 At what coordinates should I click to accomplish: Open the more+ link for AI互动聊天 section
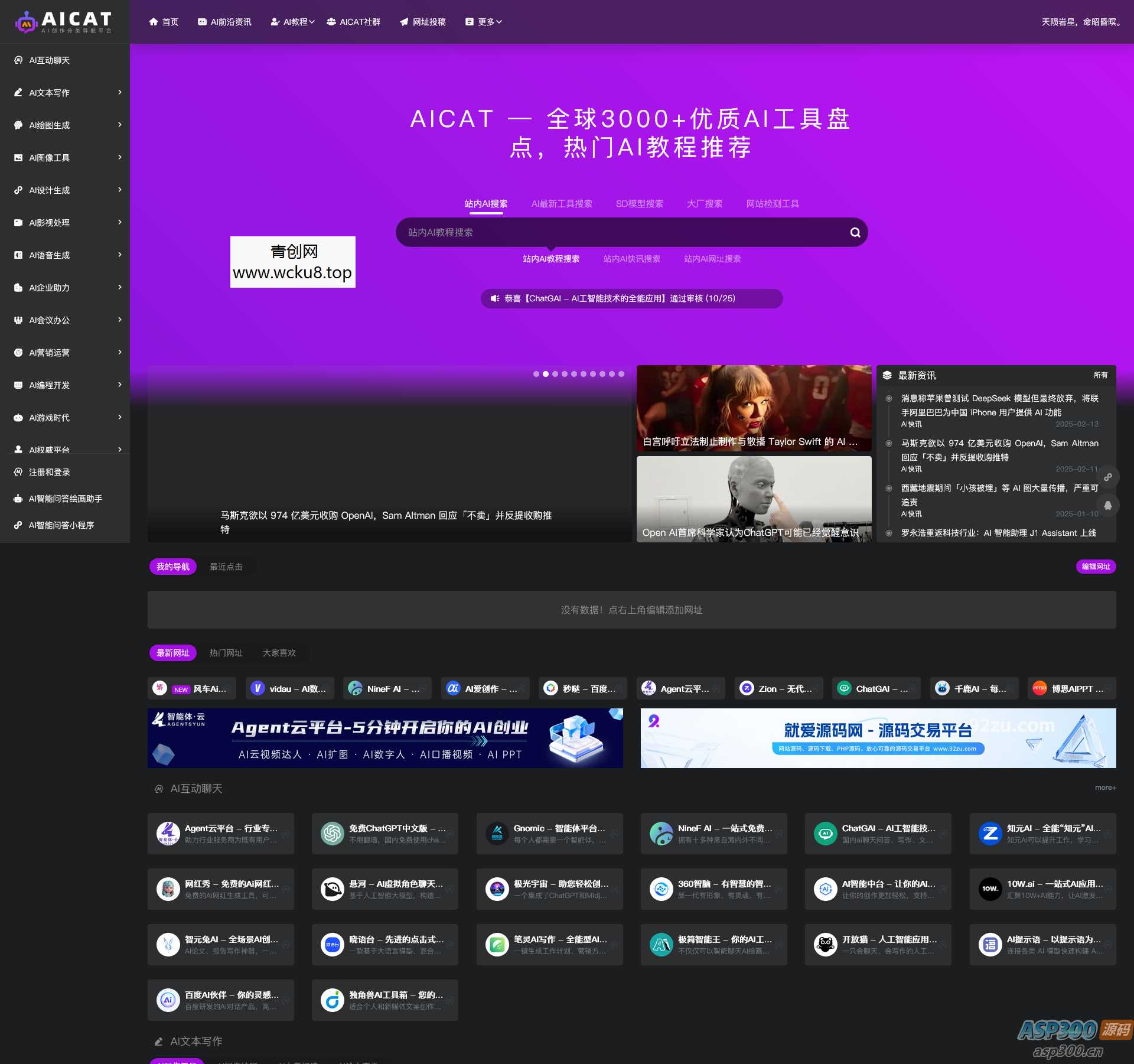coord(1105,788)
